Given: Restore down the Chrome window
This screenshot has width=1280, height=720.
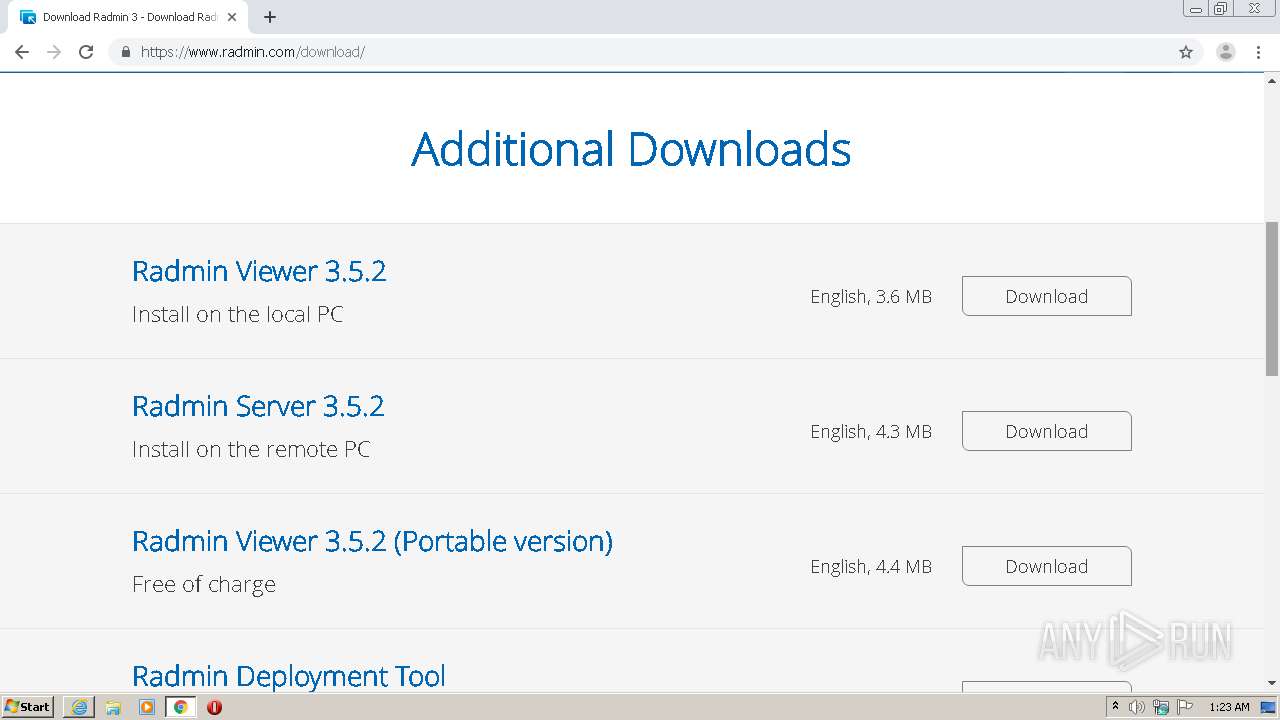Looking at the screenshot, I should tap(1221, 8).
